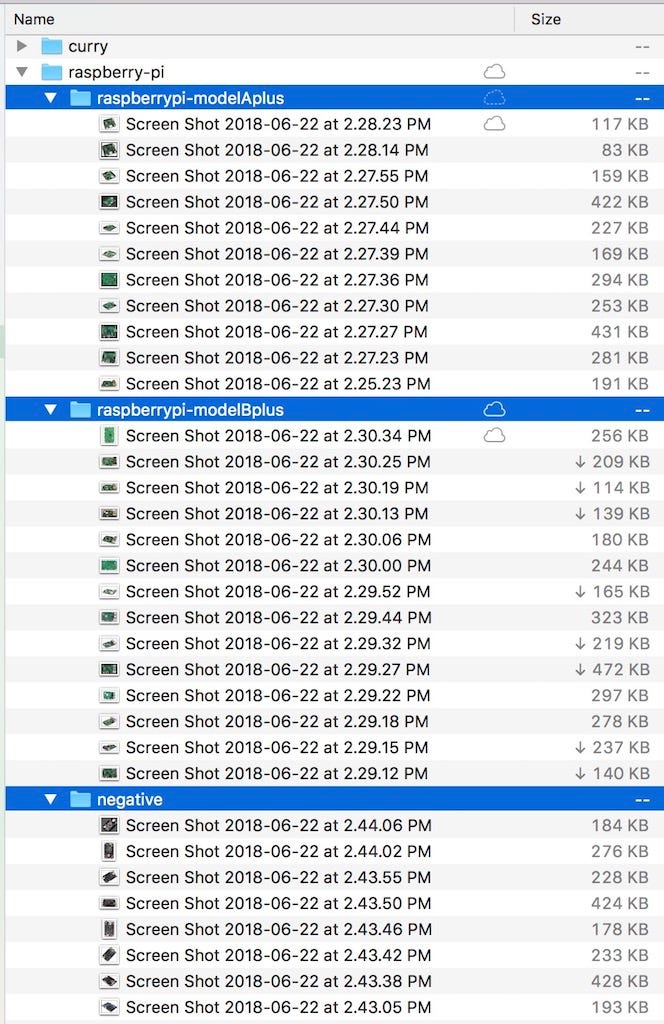This screenshot has height=1024, width=664.
Task: Click cloud icon on raspberrypi-modelBplus row
Action: point(494,409)
